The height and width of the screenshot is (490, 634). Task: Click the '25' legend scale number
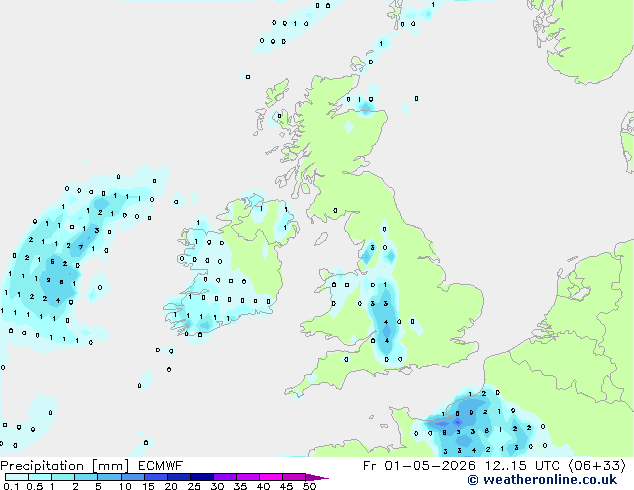(x=194, y=486)
